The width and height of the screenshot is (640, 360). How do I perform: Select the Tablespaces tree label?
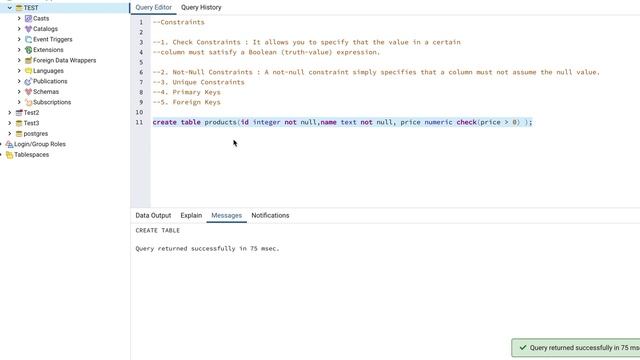(x=31, y=155)
